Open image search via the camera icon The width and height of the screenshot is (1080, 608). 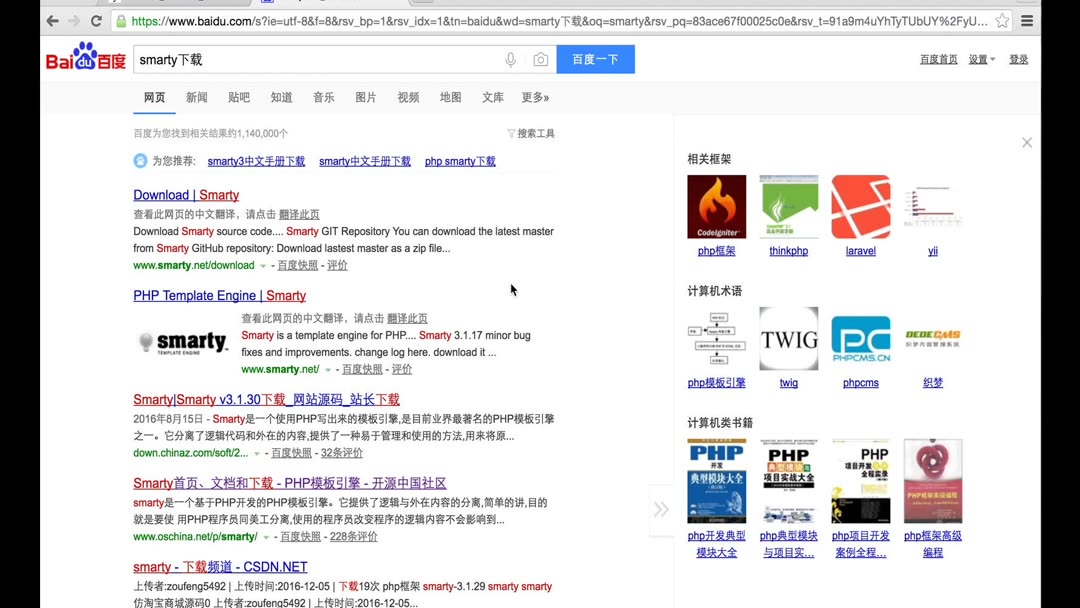pos(538,60)
